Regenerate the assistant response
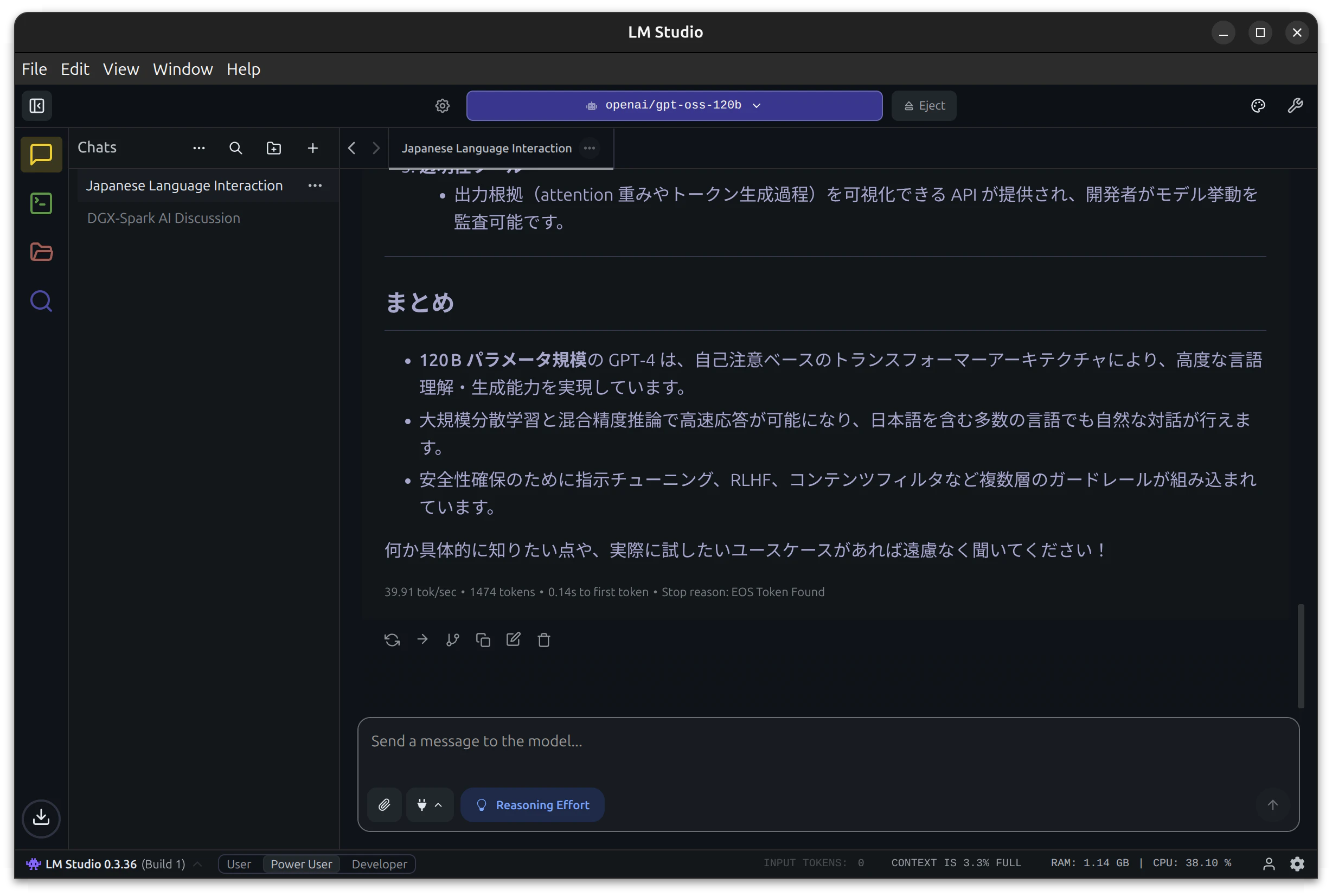 (x=392, y=640)
